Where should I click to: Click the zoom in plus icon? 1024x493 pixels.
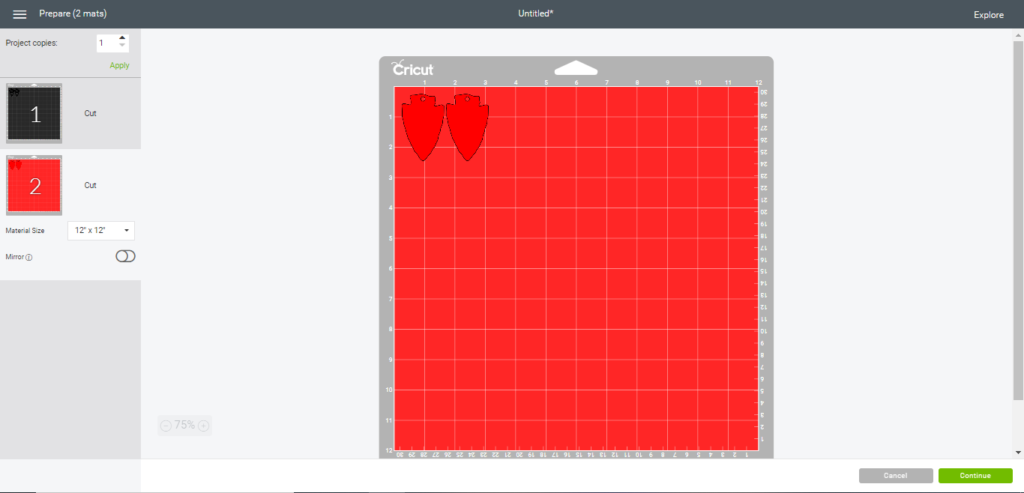(x=204, y=425)
